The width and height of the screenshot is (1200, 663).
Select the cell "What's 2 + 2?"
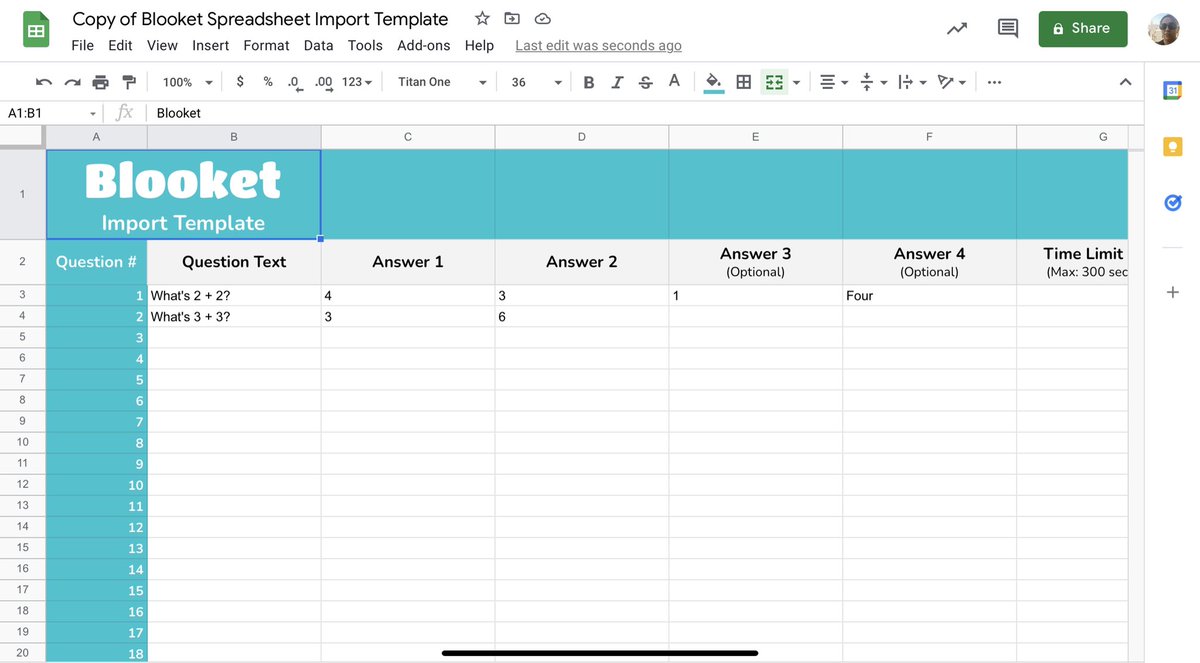(234, 296)
